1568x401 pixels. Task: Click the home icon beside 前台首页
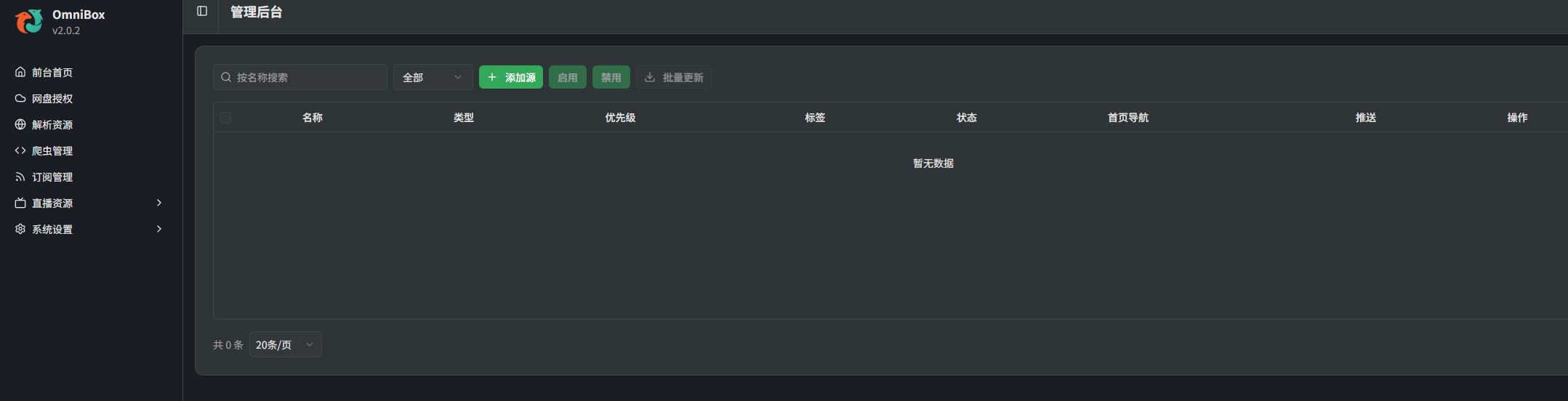[x=20, y=72]
